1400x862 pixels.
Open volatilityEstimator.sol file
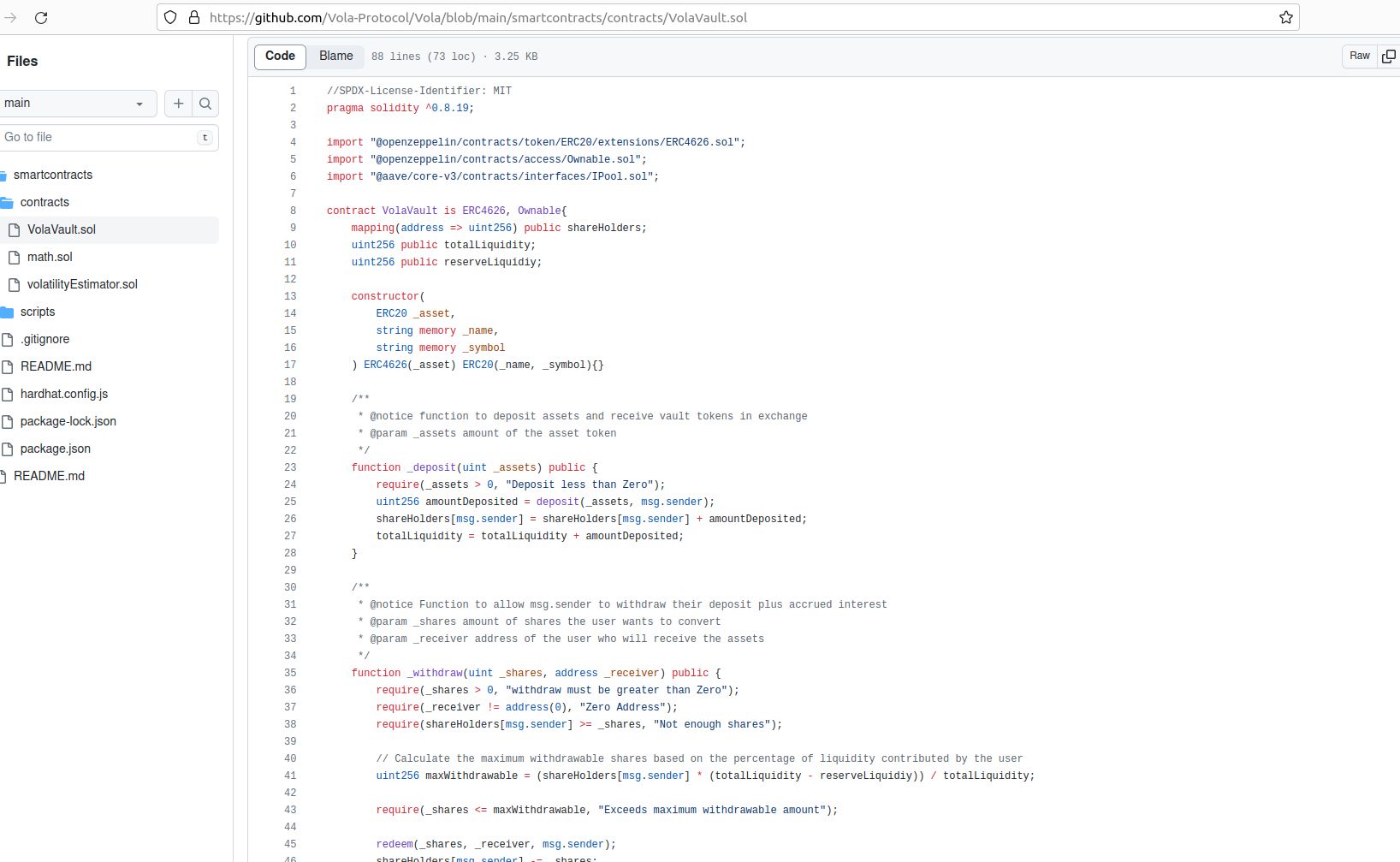click(x=82, y=284)
